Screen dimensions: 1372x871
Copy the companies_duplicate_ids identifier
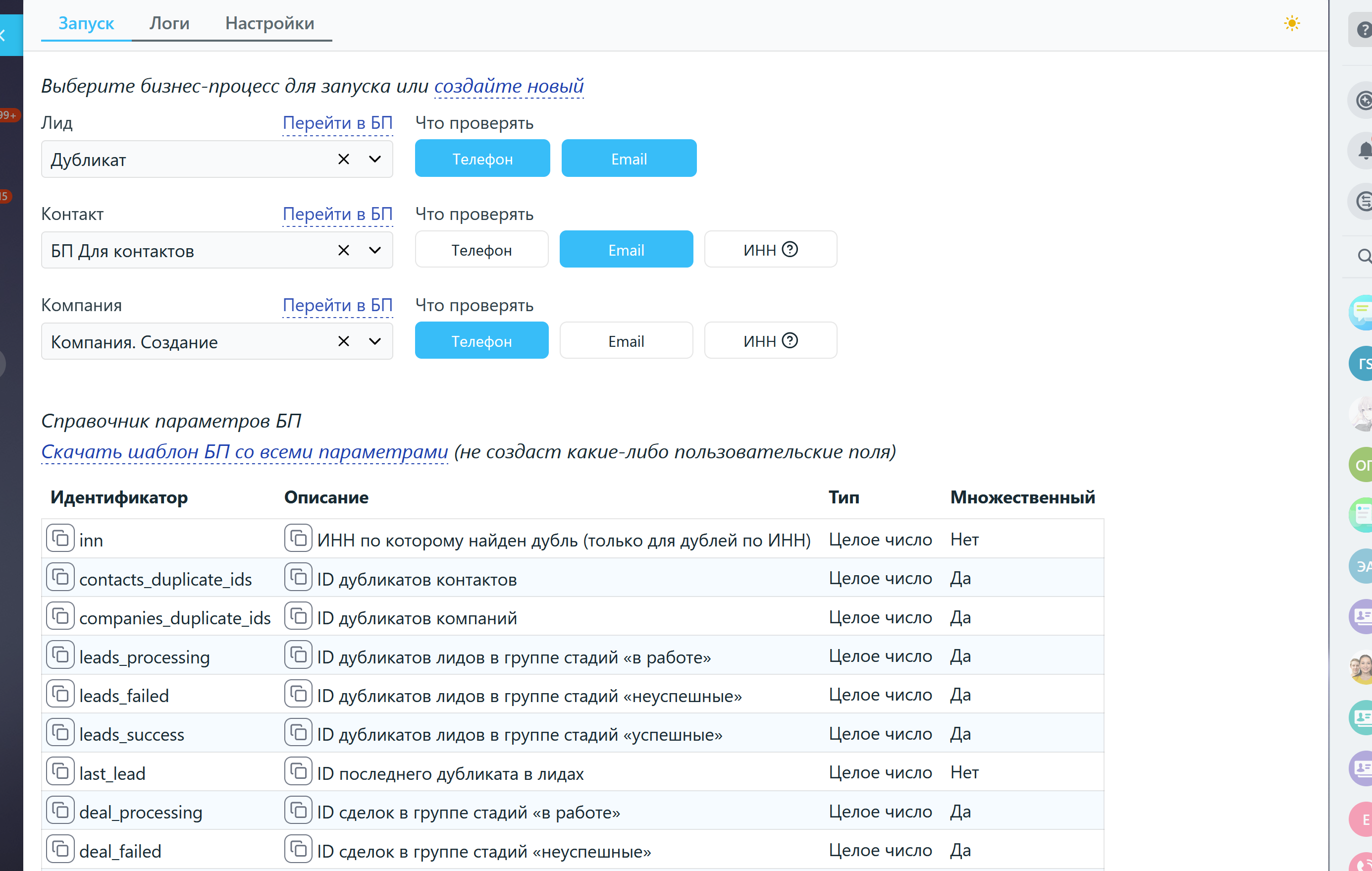pyautogui.click(x=60, y=617)
